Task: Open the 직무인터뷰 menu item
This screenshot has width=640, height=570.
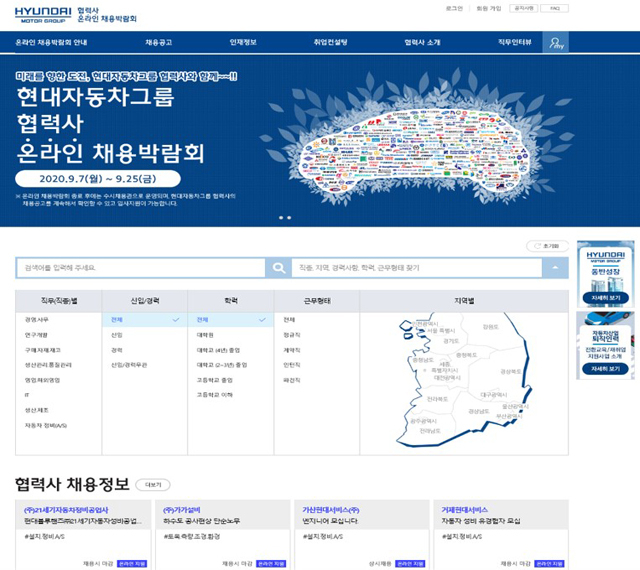Action: 514,42
